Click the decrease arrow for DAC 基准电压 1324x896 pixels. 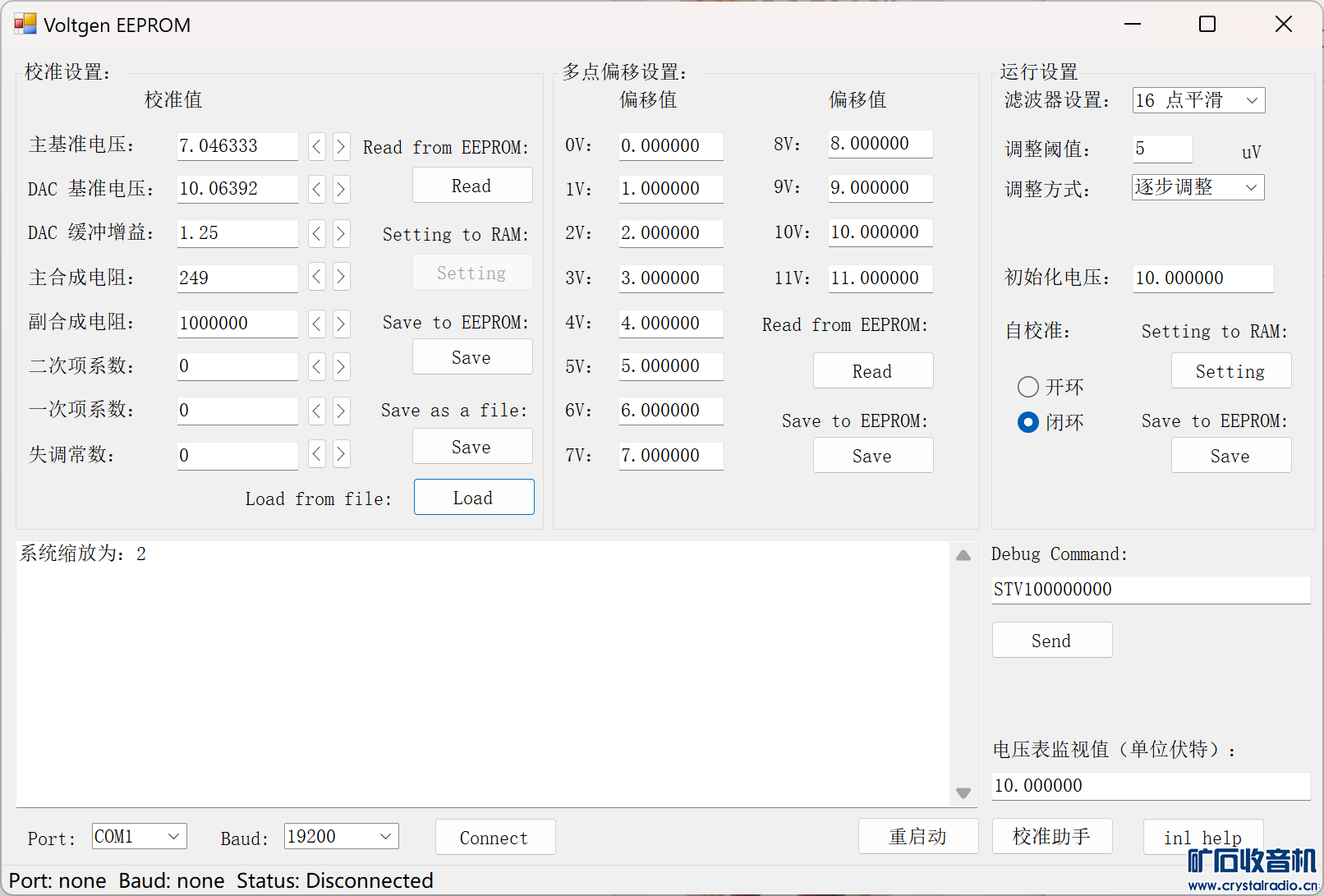tap(317, 190)
